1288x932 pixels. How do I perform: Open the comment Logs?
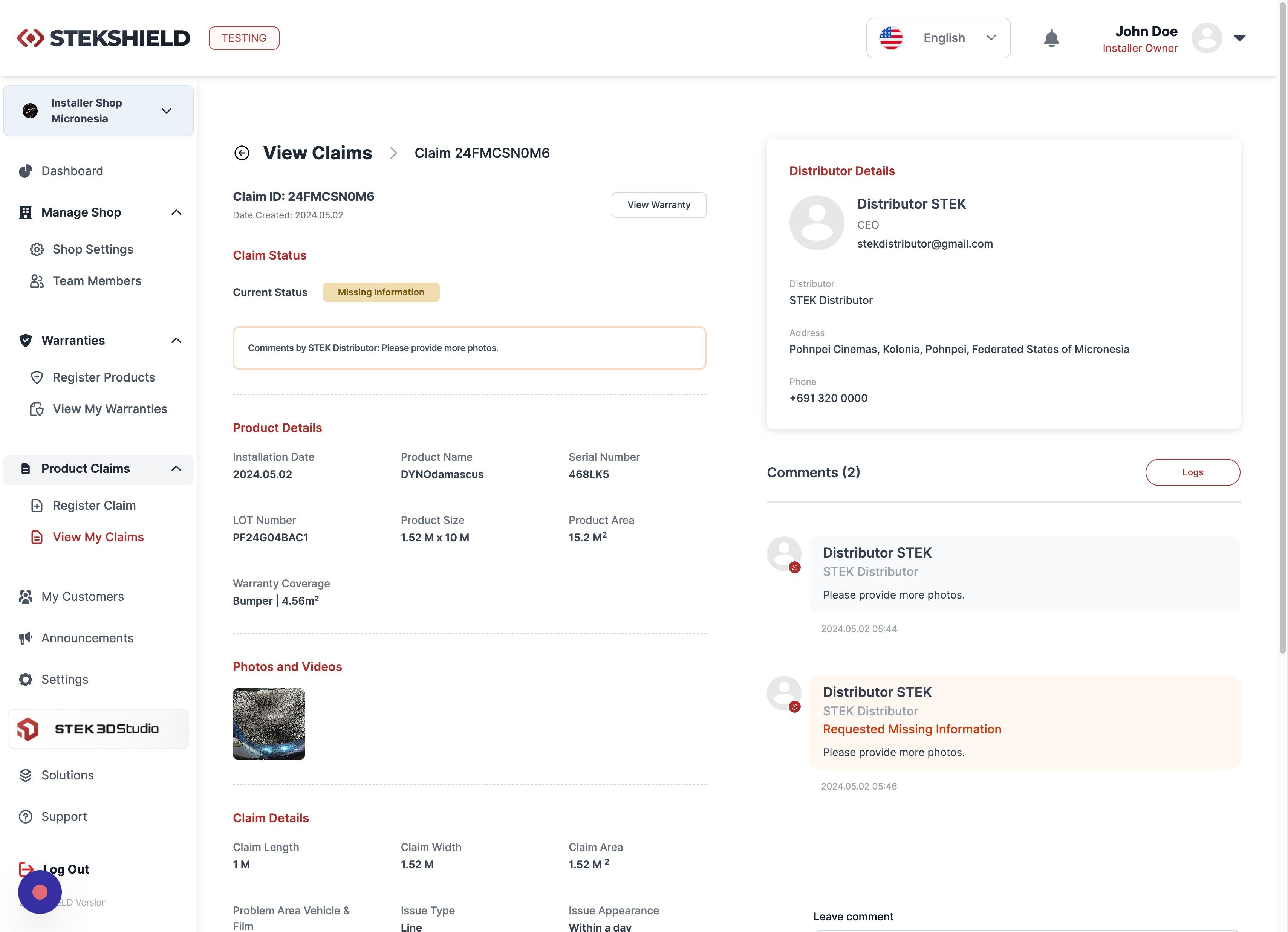1193,472
